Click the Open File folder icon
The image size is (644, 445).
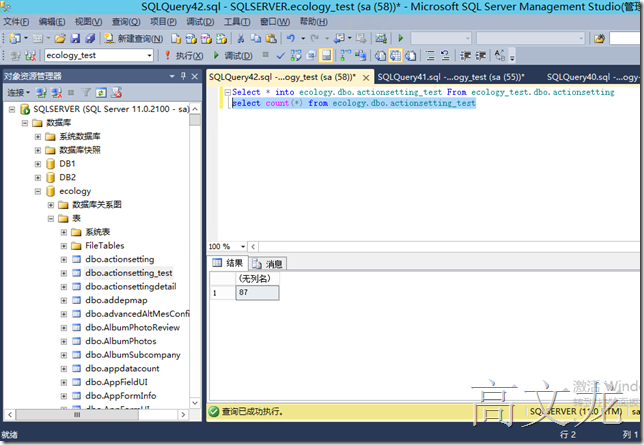coord(60,39)
